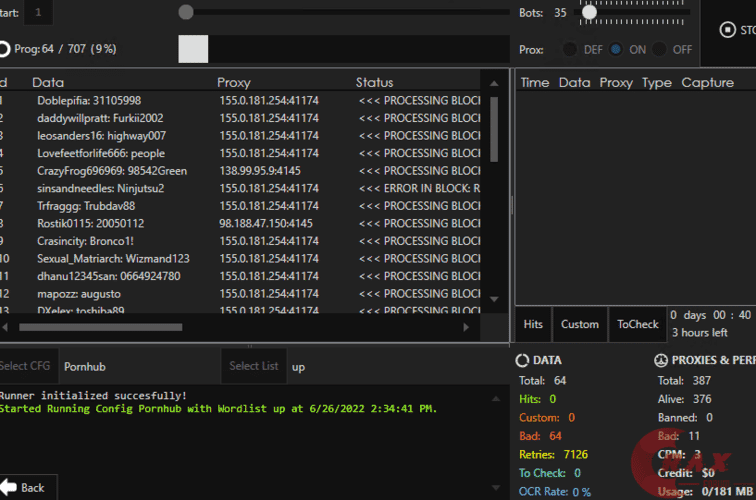Click the STOP button icon
The image size is (756, 500).
pyautogui.click(x=727, y=29)
